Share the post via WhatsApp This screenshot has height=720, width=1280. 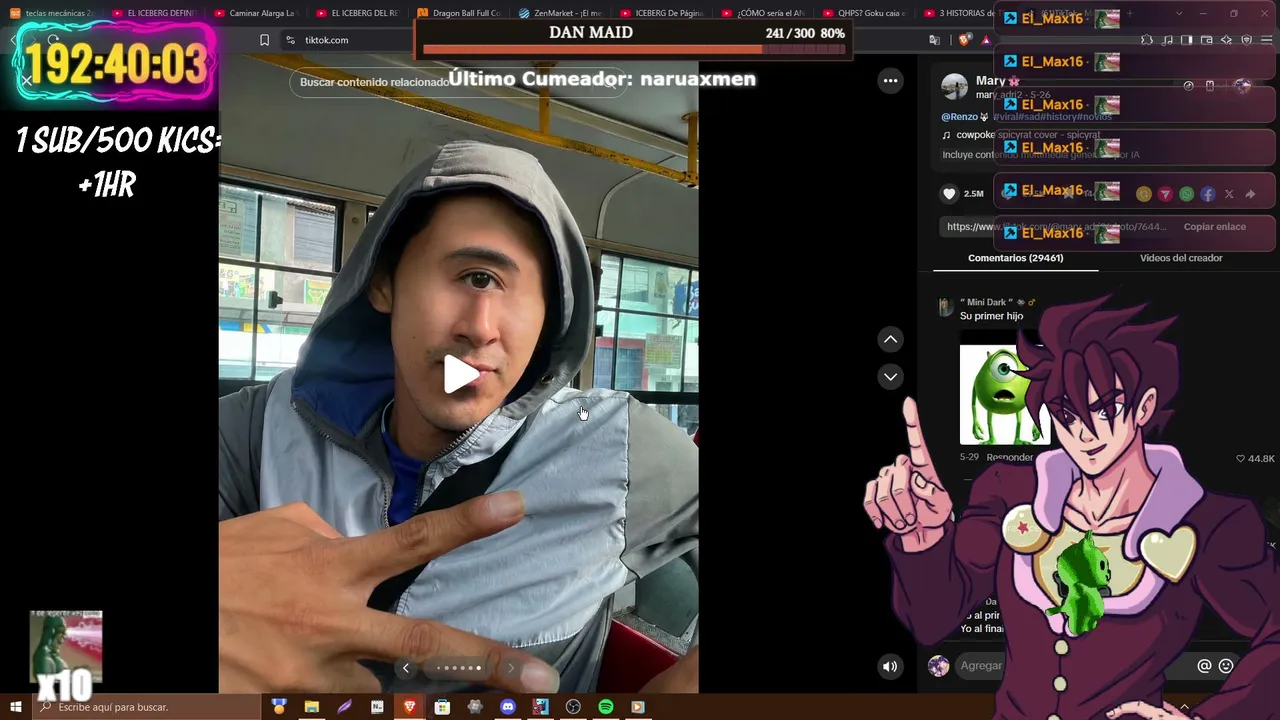1186,194
